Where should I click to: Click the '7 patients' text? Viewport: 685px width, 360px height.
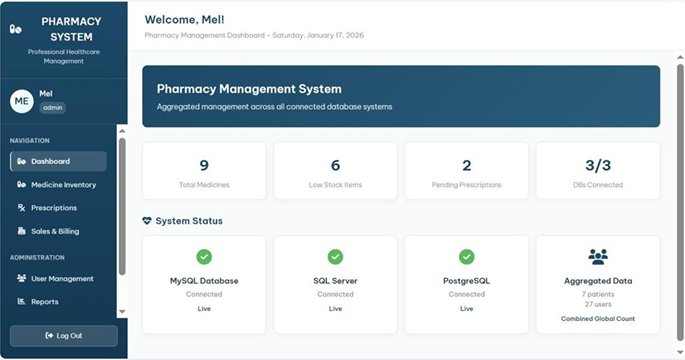[x=598, y=294]
